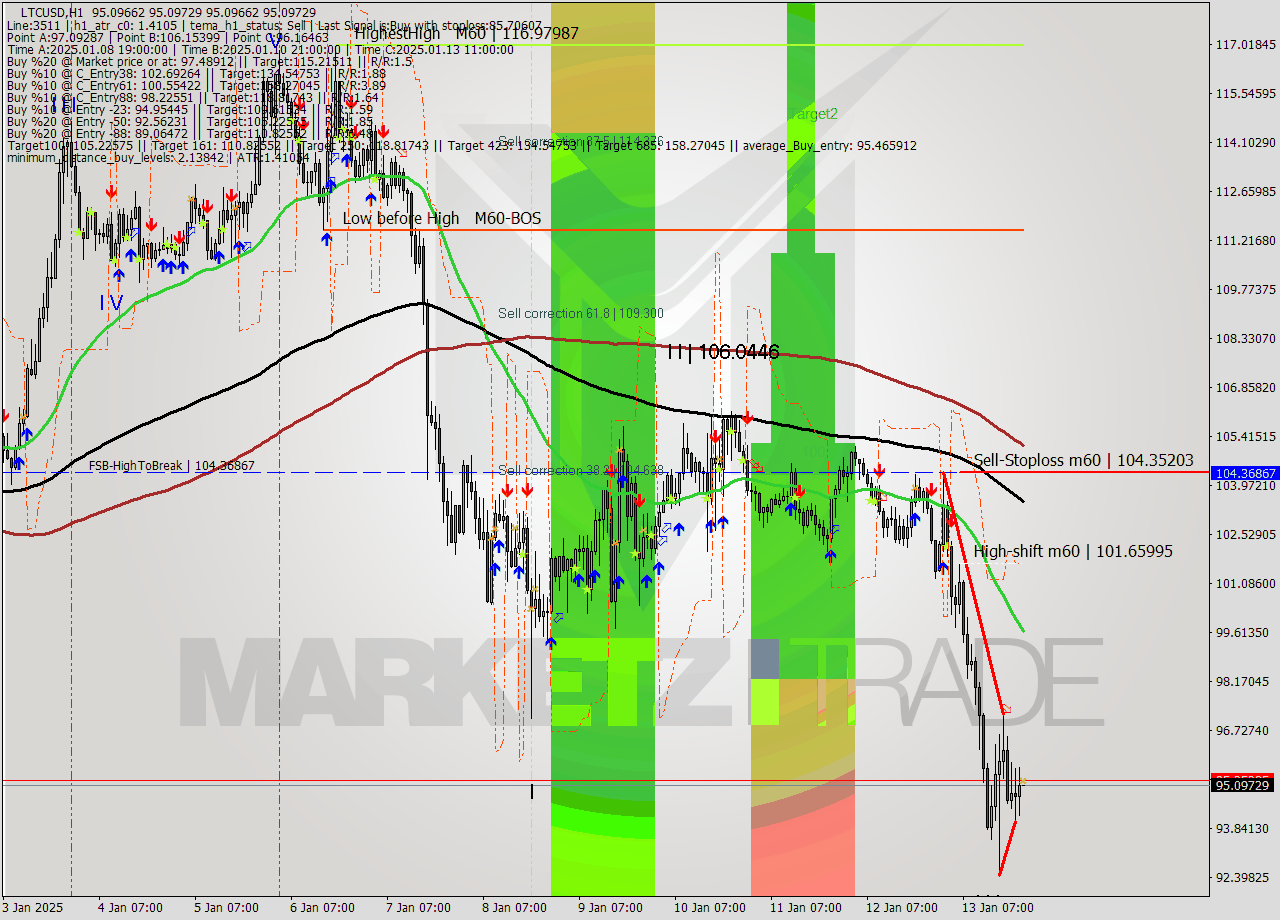
Task: Click the 'I V' wave label
Action: click(111, 302)
